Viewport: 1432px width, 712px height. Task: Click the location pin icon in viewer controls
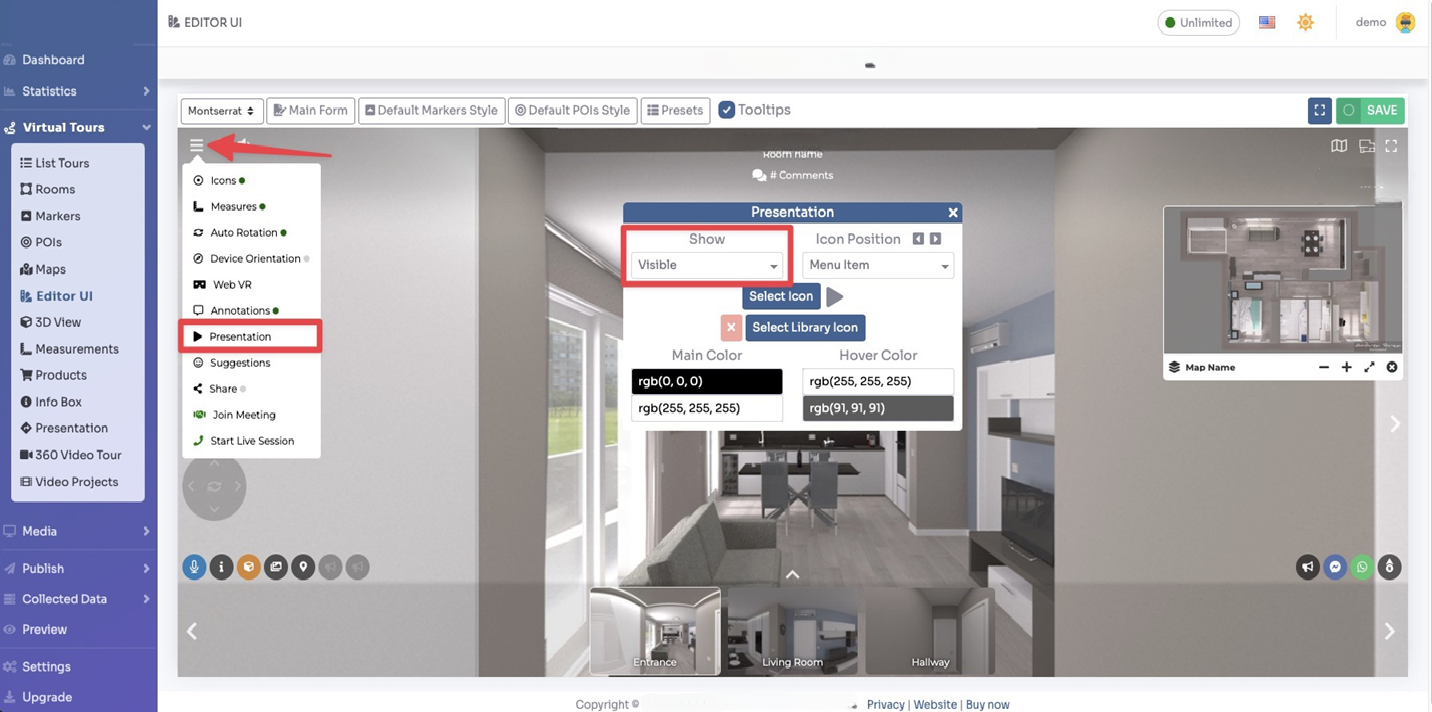point(302,567)
